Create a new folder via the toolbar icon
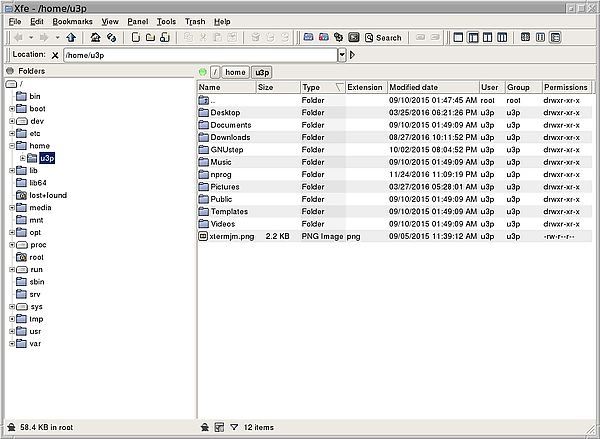 (149, 38)
